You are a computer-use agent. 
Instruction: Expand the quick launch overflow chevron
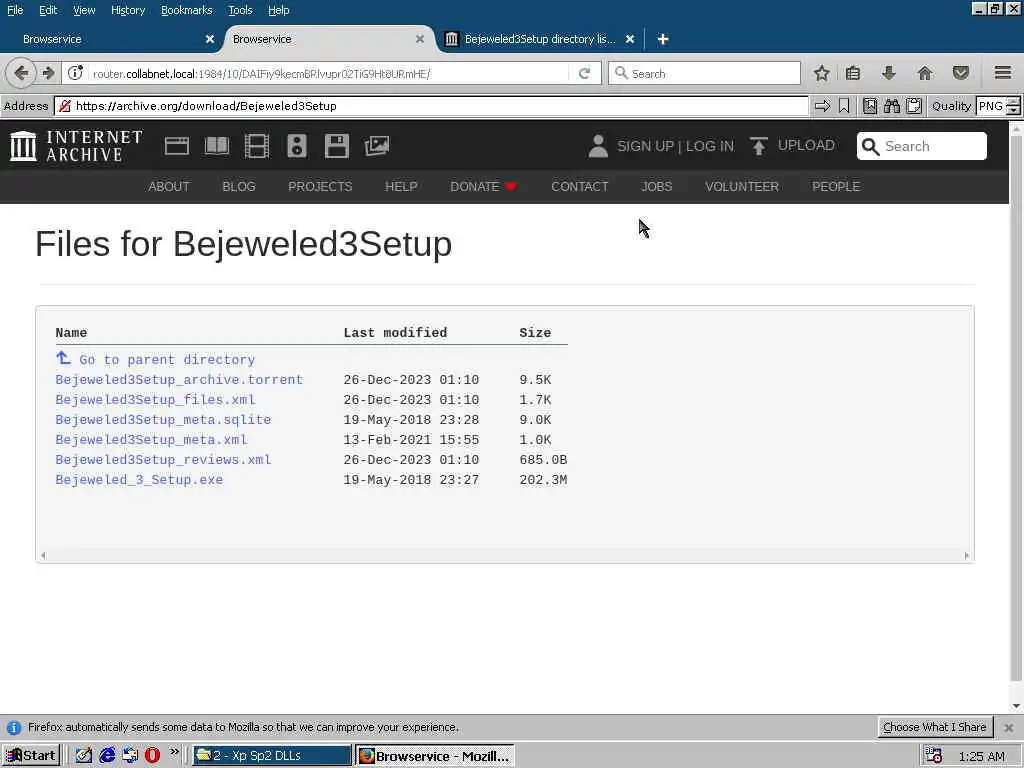click(x=174, y=752)
